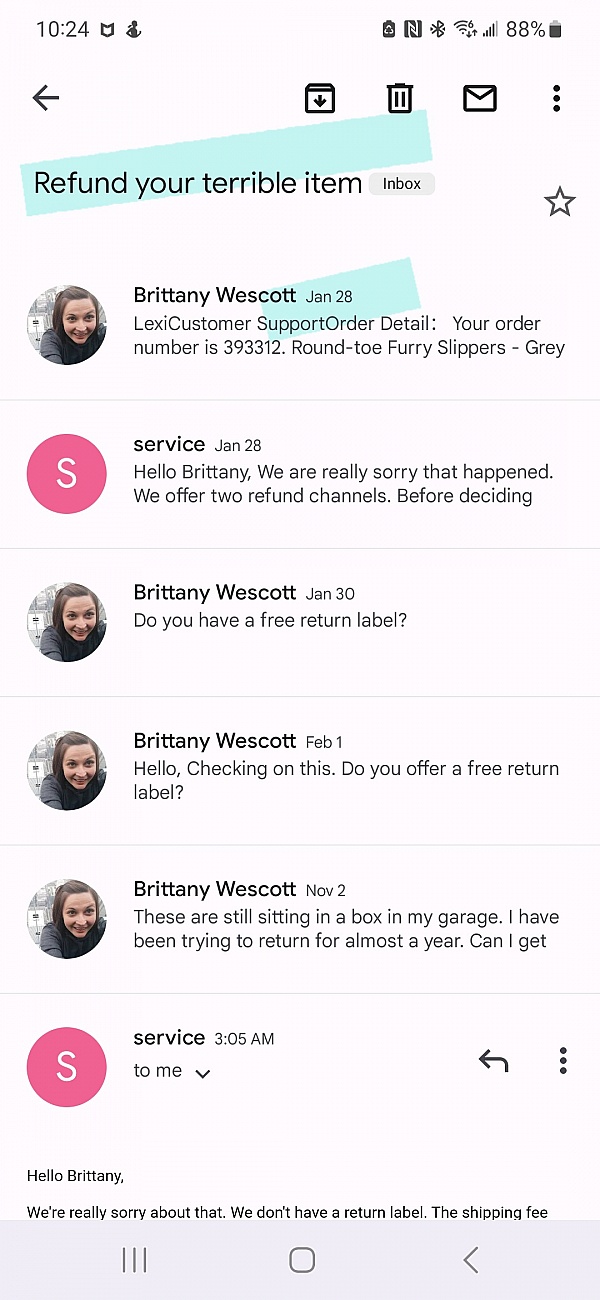Expand recipient details next to "to me"
The height and width of the screenshot is (1300, 600).
click(203, 1074)
